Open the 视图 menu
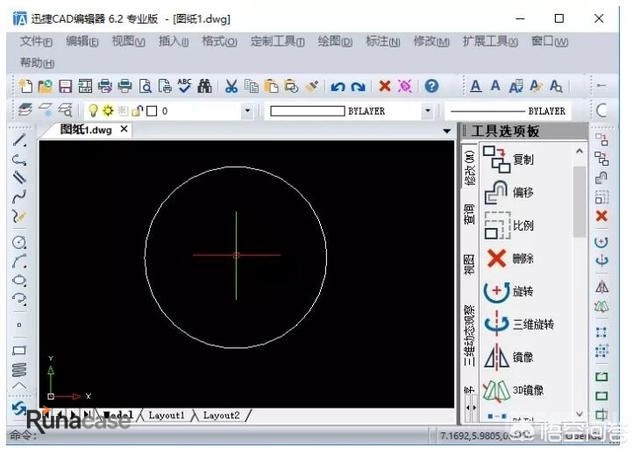Screen dimensions: 640x455 point(128,41)
